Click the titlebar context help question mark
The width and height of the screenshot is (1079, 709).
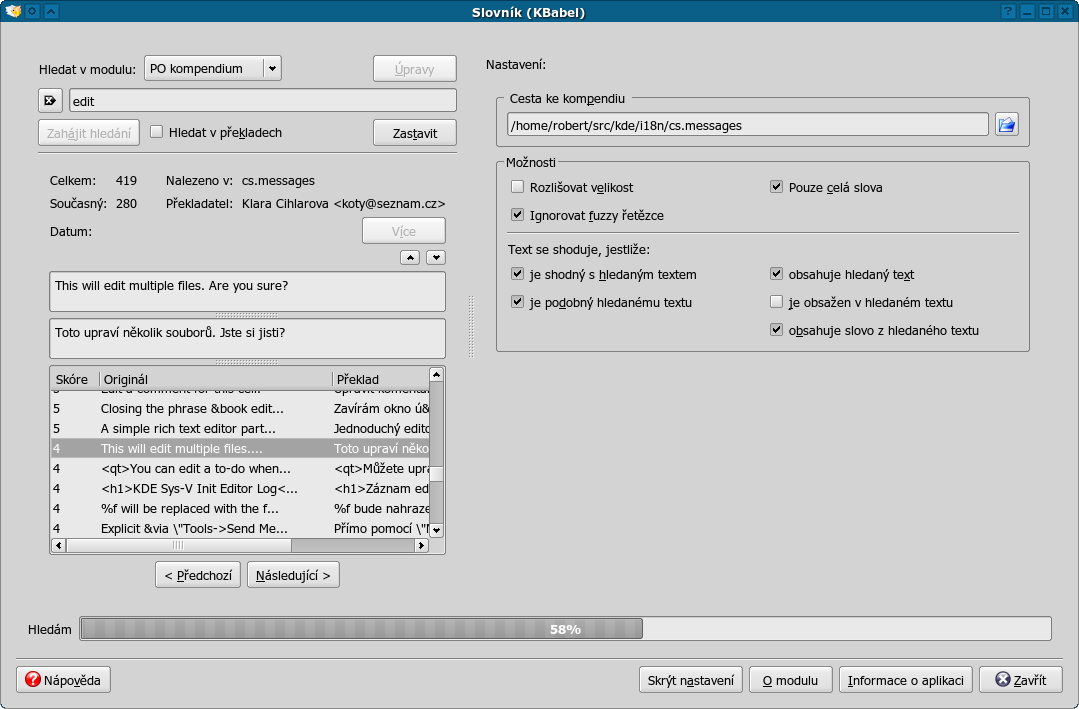[1008, 11]
